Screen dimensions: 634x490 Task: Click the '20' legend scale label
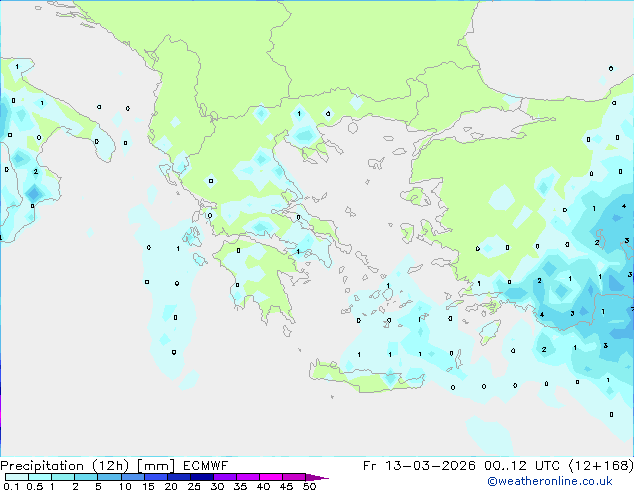(x=171, y=486)
